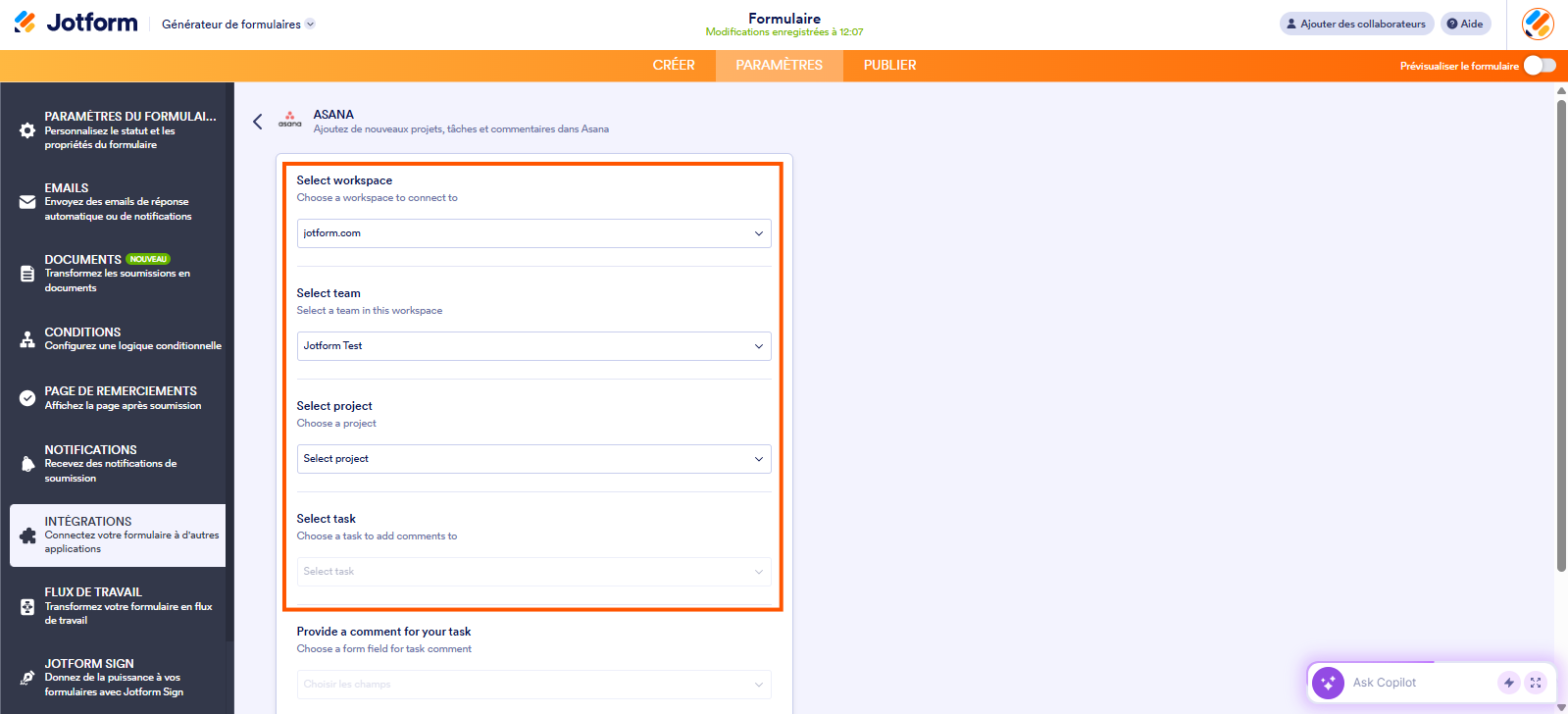Open PAGE DE REMERCIEMENTS section
The image size is (1568, 714).
tap(118, 398)
